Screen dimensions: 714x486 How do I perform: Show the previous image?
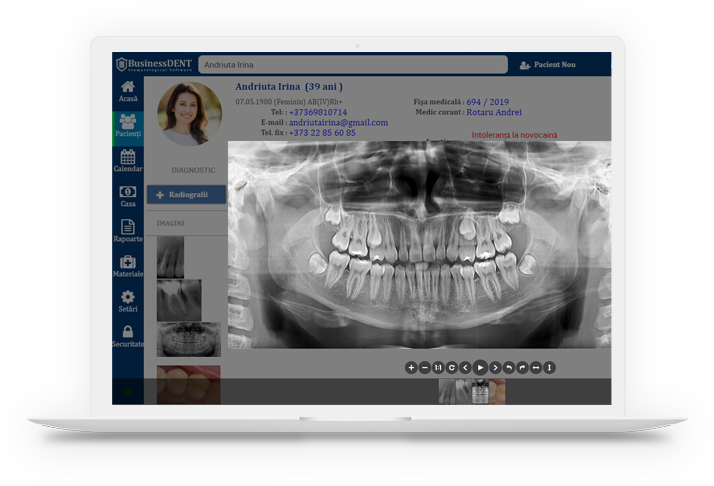click(x=465, y=368)
